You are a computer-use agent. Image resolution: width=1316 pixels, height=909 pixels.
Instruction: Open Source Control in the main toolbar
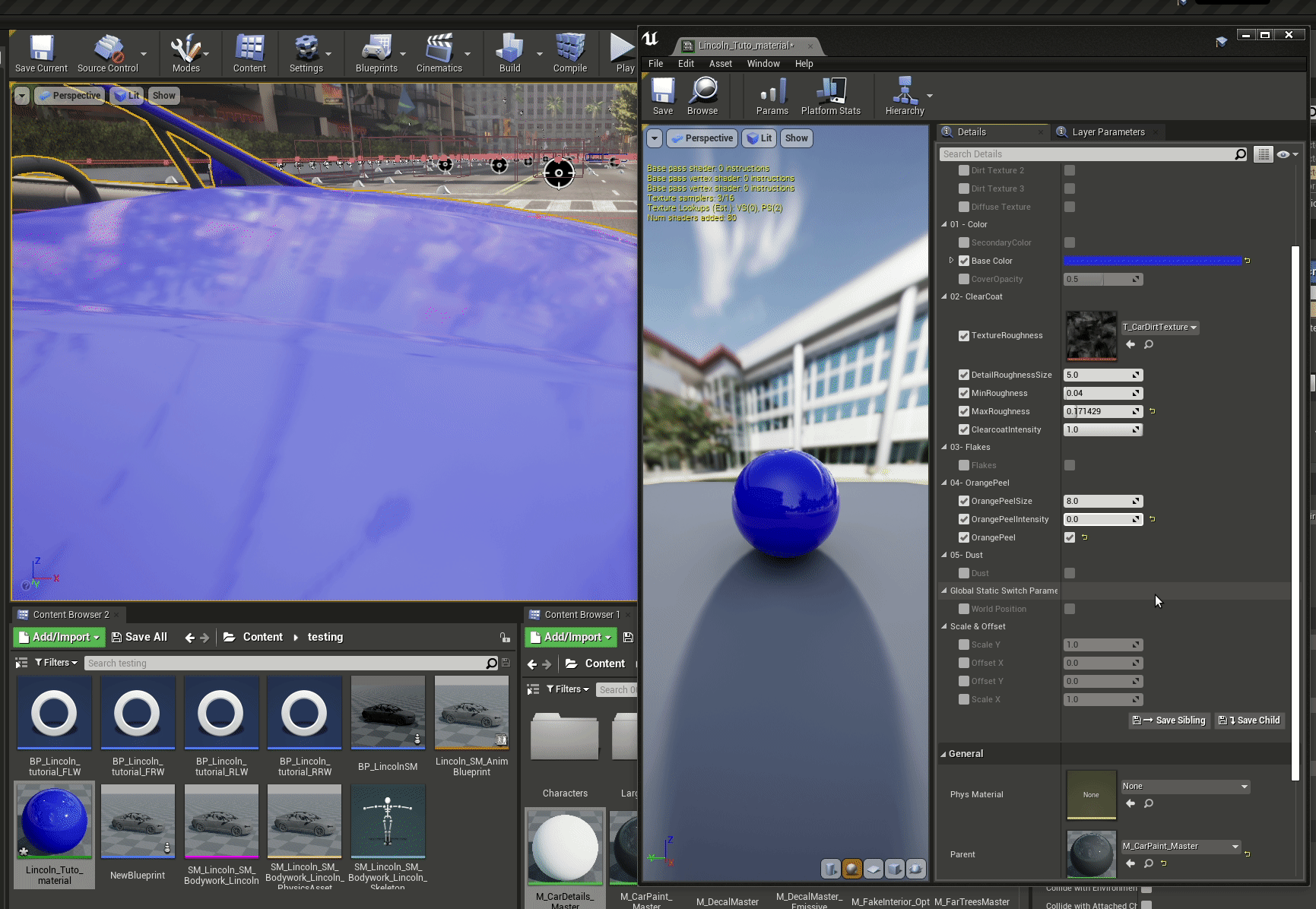108,53
